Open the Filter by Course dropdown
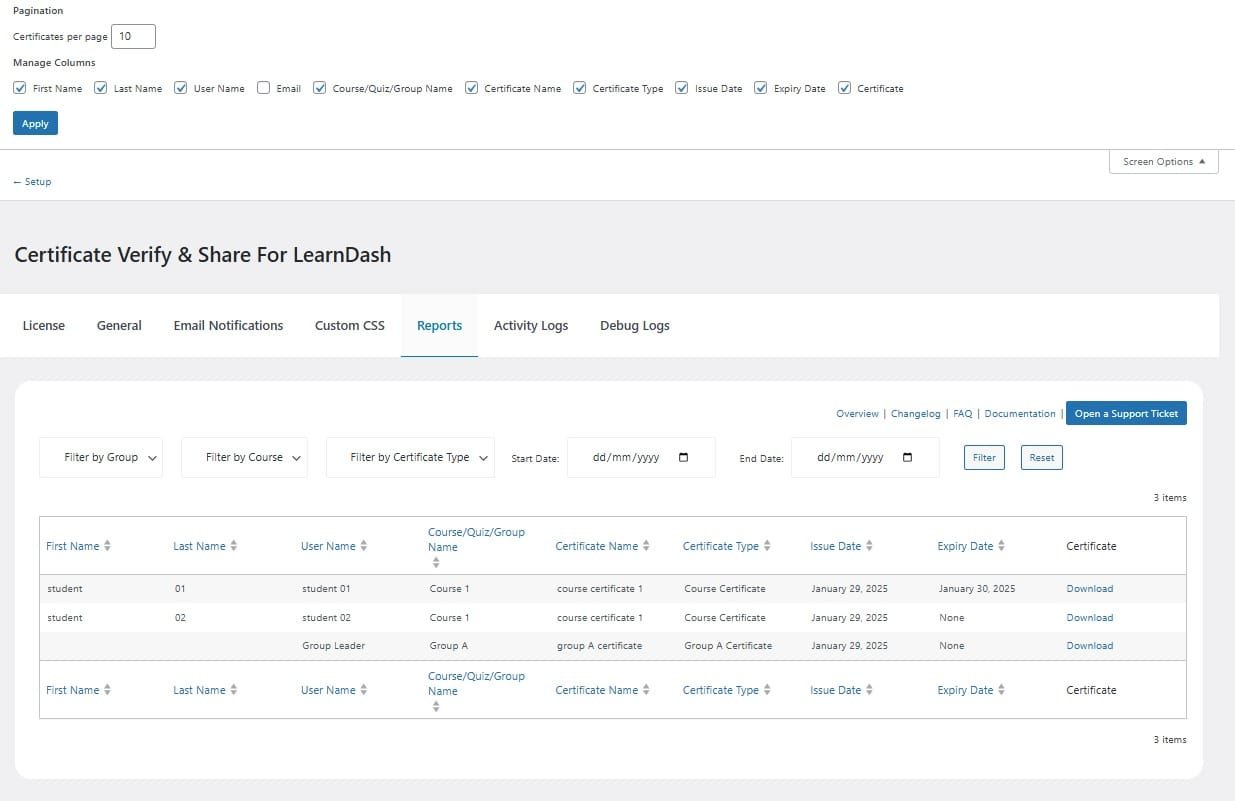Screen dimensions: 1235x801 point(244,457)
